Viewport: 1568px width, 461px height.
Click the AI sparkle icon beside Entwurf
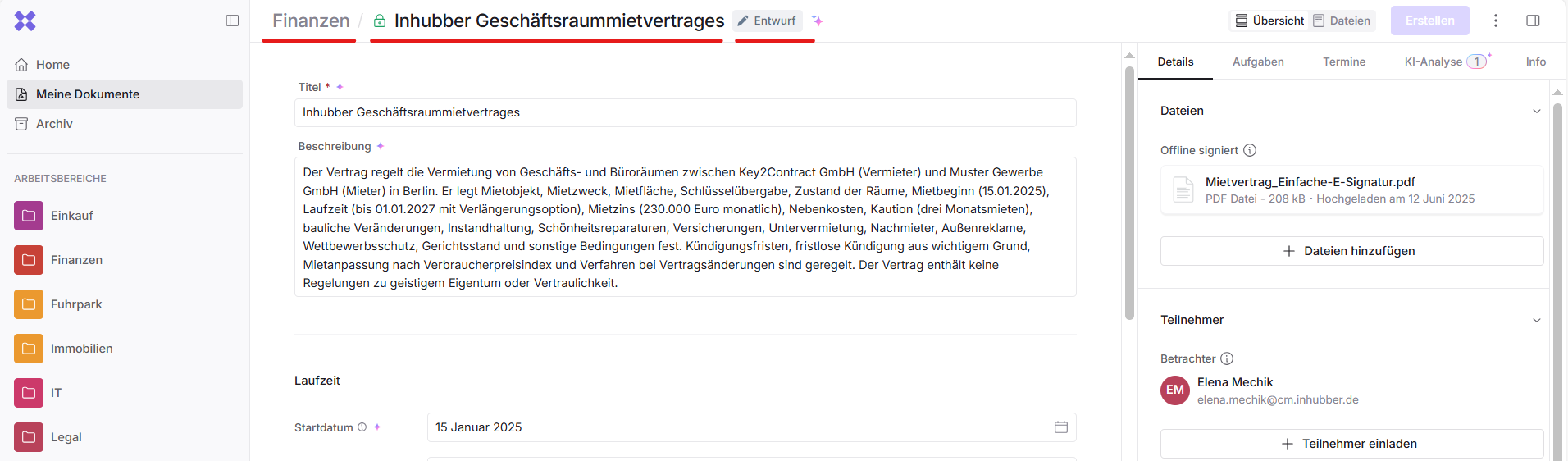click(818, 21)
